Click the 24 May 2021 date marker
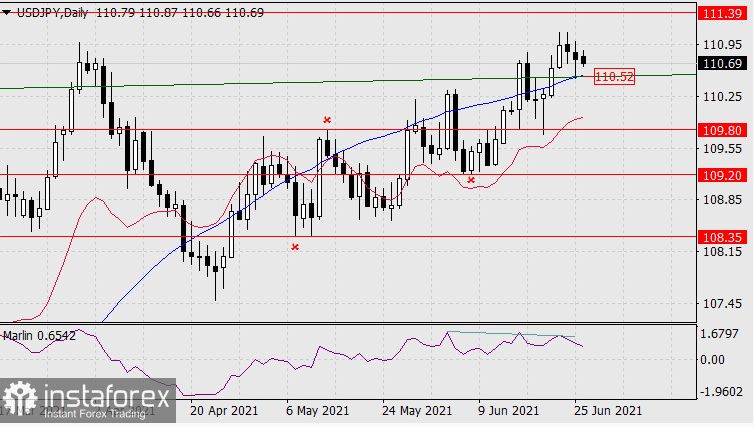754x427 pixels. (417, 411)
